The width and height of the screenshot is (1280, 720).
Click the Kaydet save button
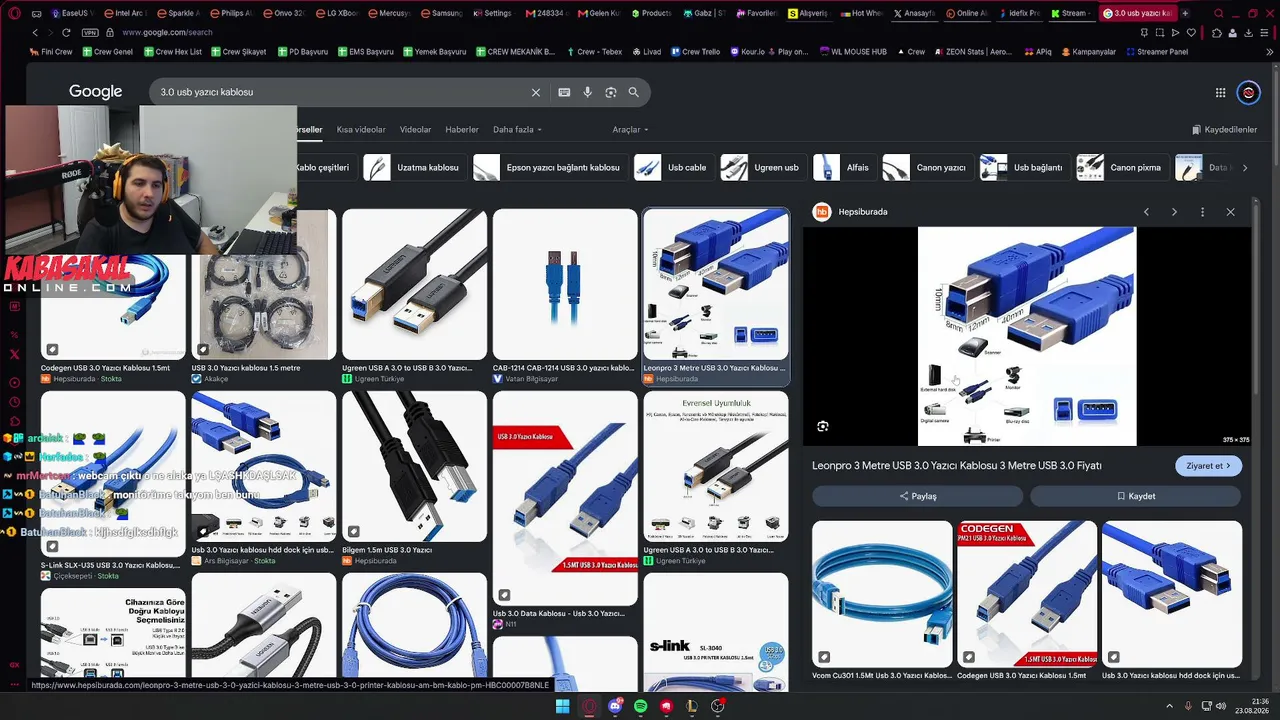(x=1135, y=496)
